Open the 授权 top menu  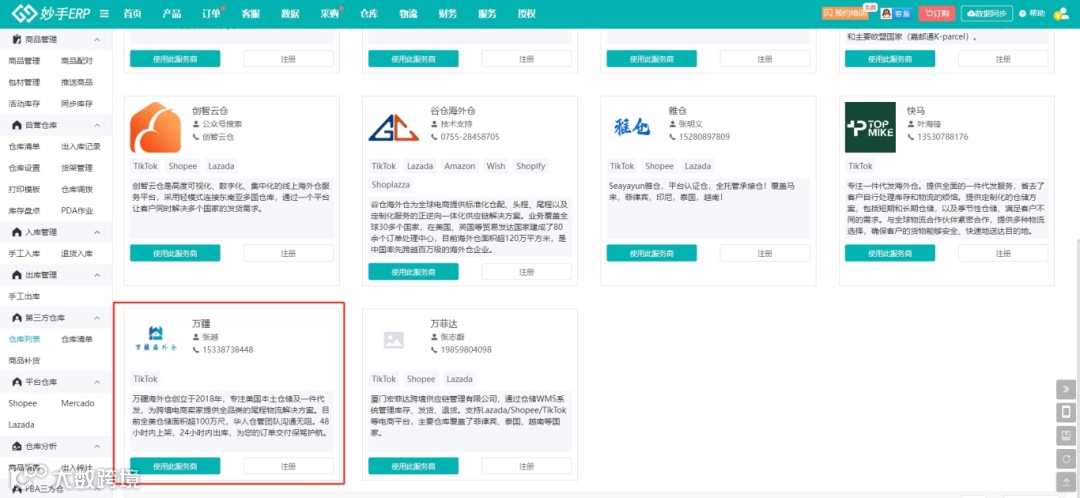(x=526, y=14)
